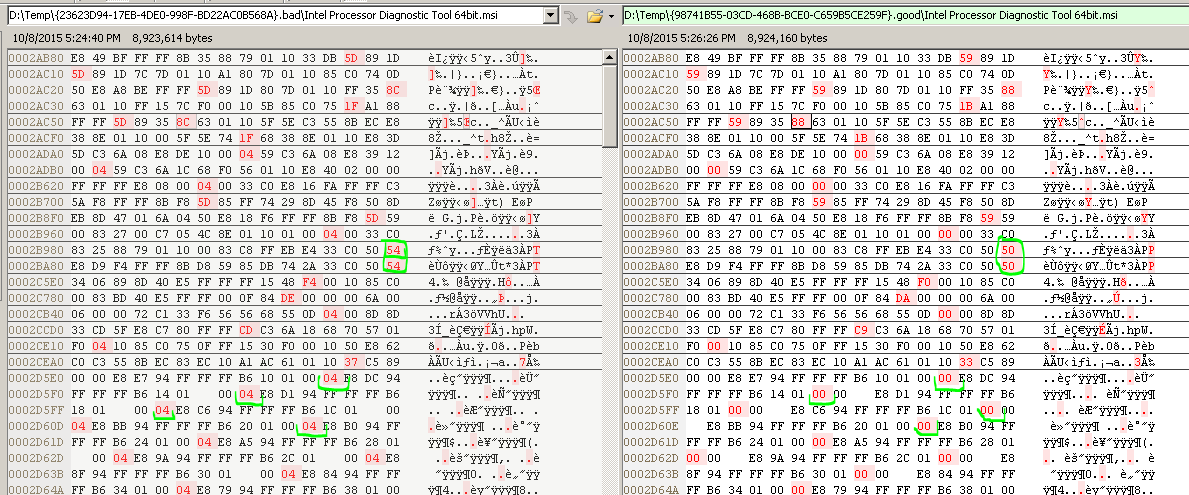Select byte 8C in left row 0002AC20
The height and width of the screenshot is (495, 1189).
pyautogui.click(x=393, y=91)
